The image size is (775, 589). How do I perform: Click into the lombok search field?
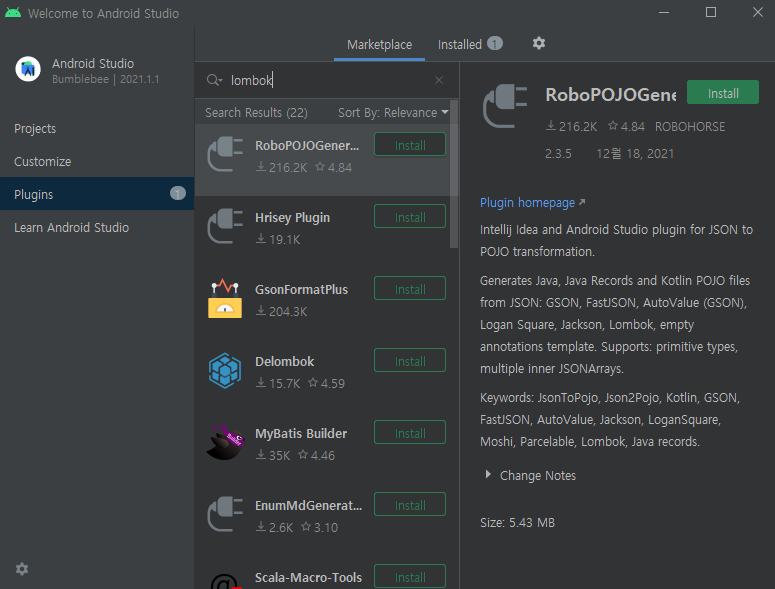[326, 80]
